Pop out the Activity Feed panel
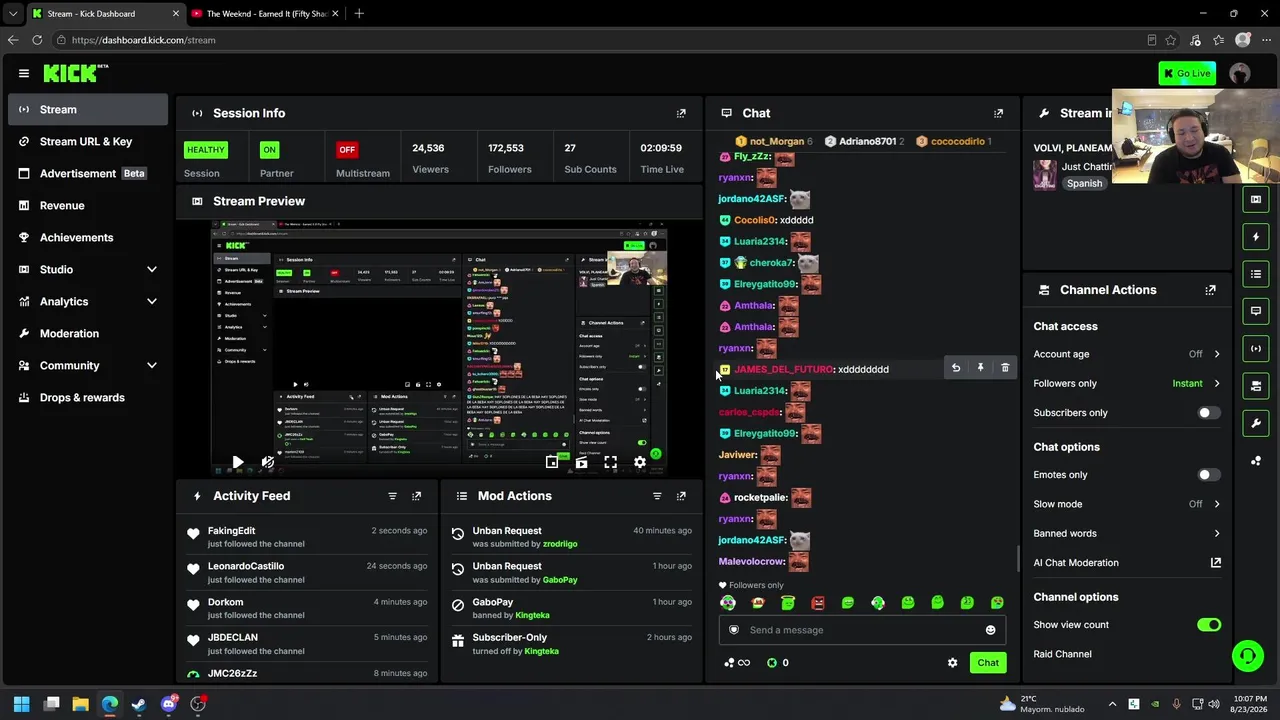1280x720 pixels. pos(416,496)
